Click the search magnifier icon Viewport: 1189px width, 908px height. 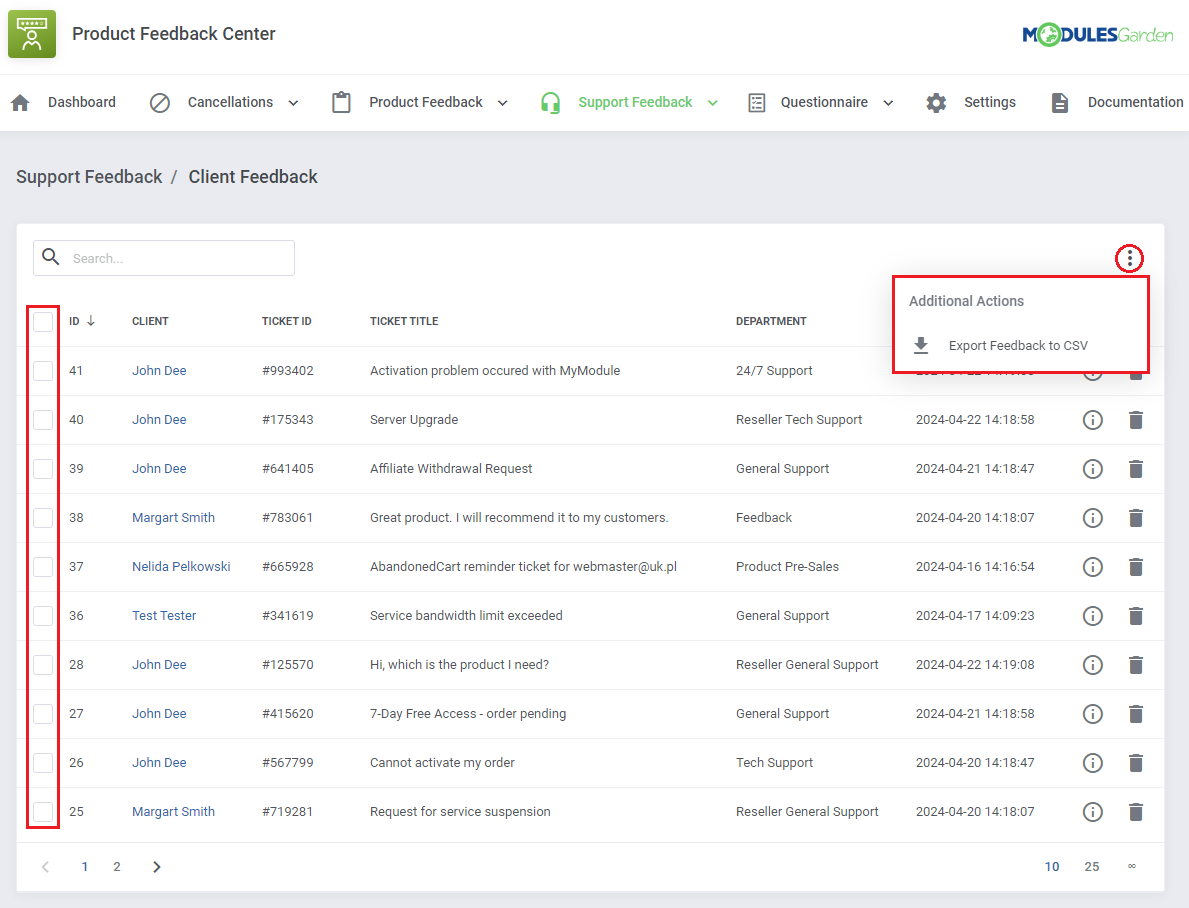tap(51, 257)
